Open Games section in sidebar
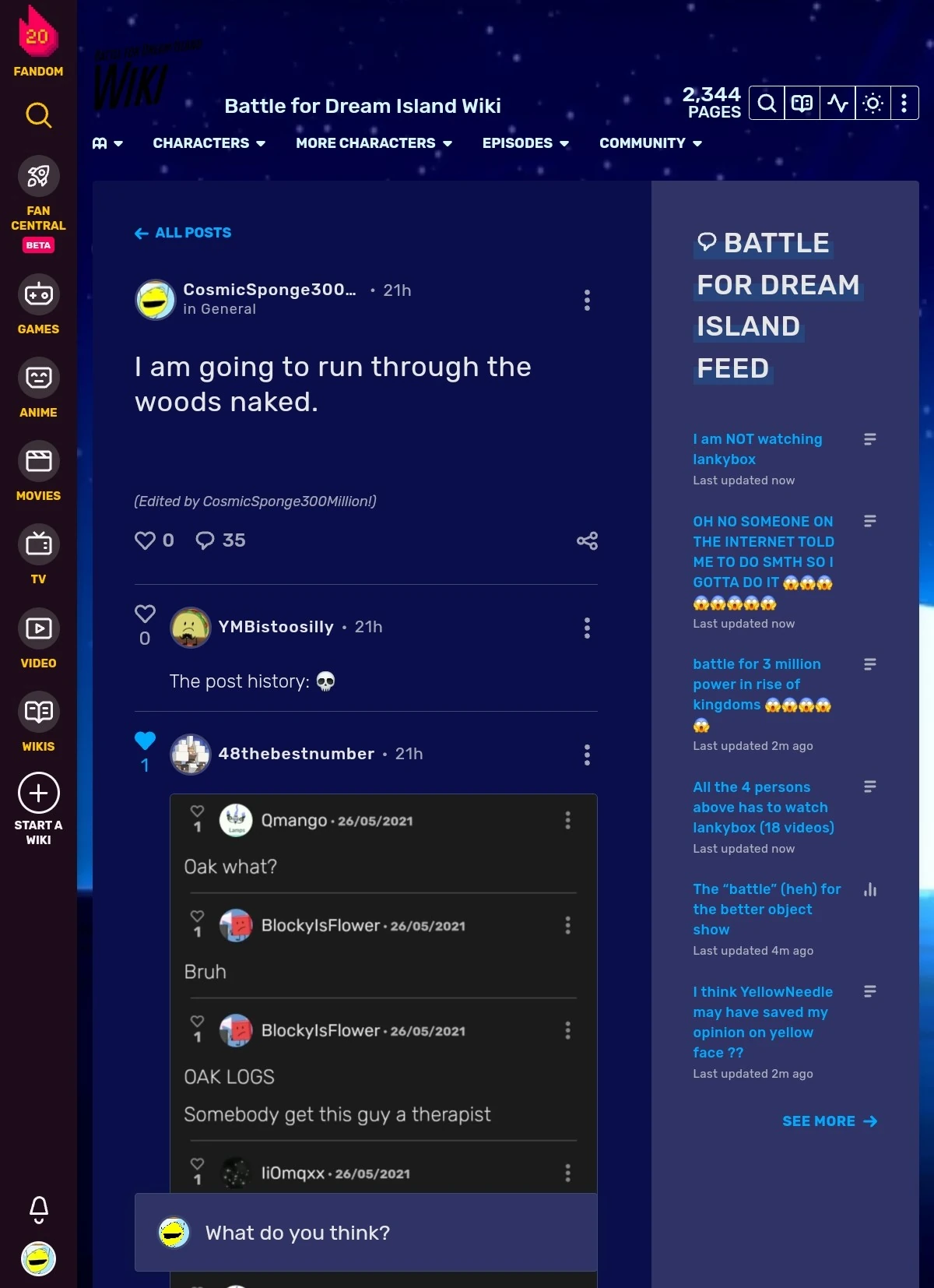The image size is (934, 1288). [38, 304]
